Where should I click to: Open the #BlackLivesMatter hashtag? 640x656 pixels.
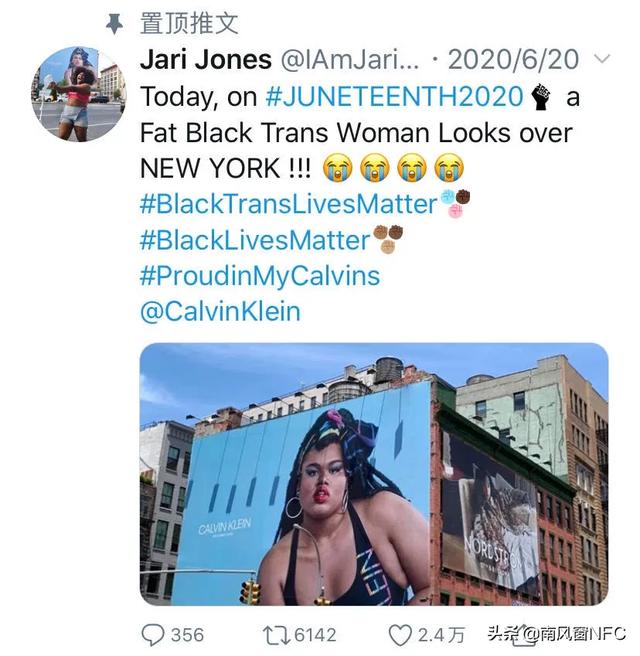pyautogui.click(x=255, y=240)
